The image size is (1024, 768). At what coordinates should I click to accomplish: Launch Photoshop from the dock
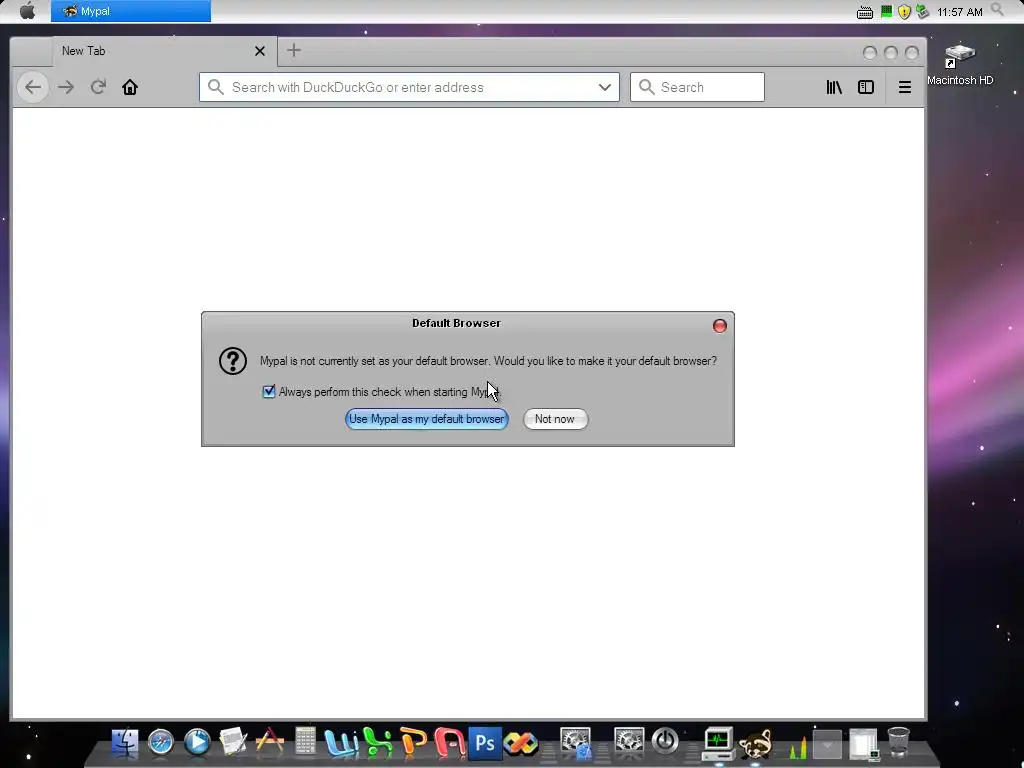click(485, 743)
